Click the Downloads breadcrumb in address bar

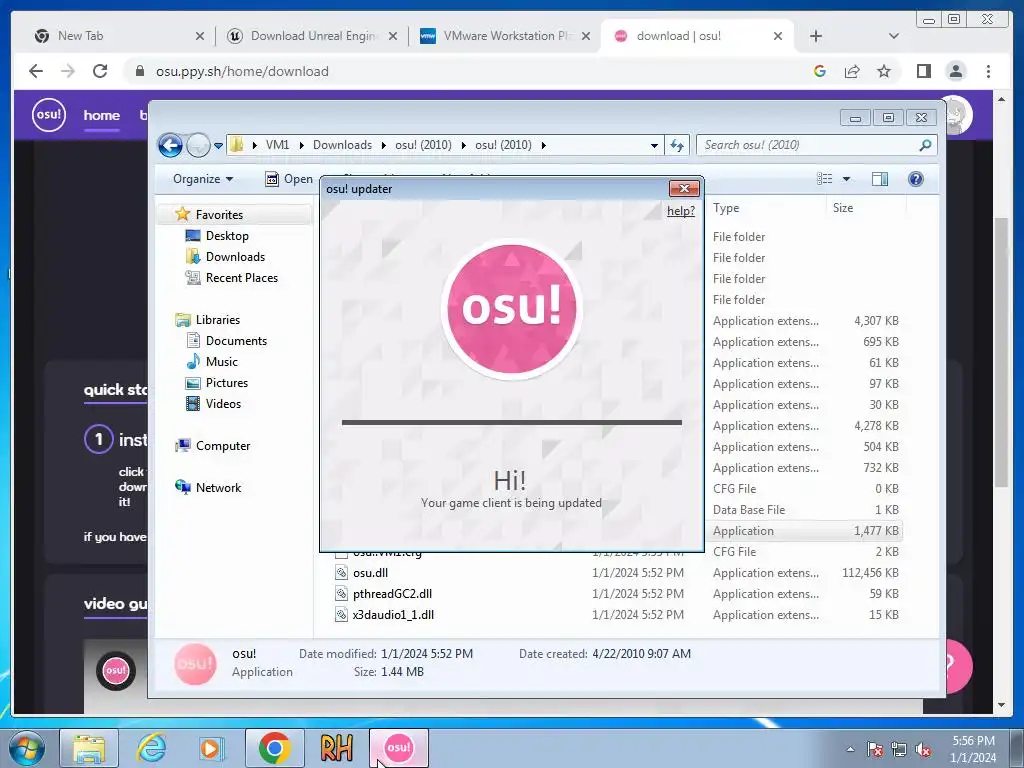(x=342, y=145)
